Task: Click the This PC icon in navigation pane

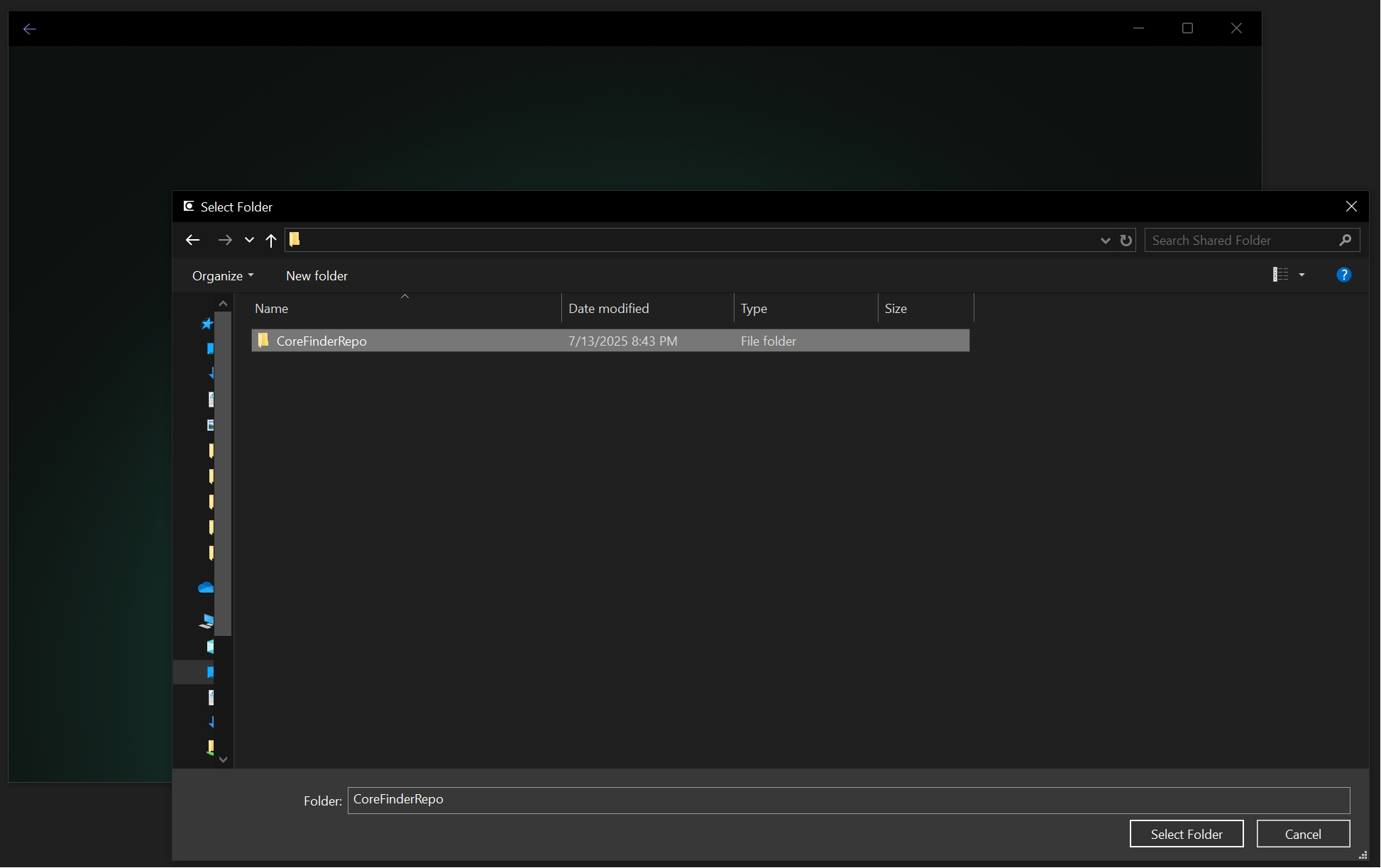Action: pyautogui.click(x=206, y=620)
